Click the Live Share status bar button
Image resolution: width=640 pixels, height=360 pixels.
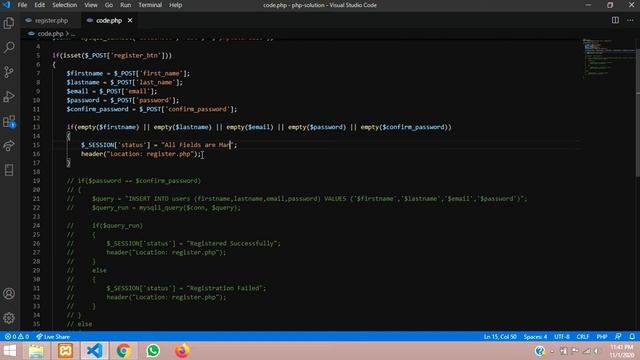tap(53, 337)
